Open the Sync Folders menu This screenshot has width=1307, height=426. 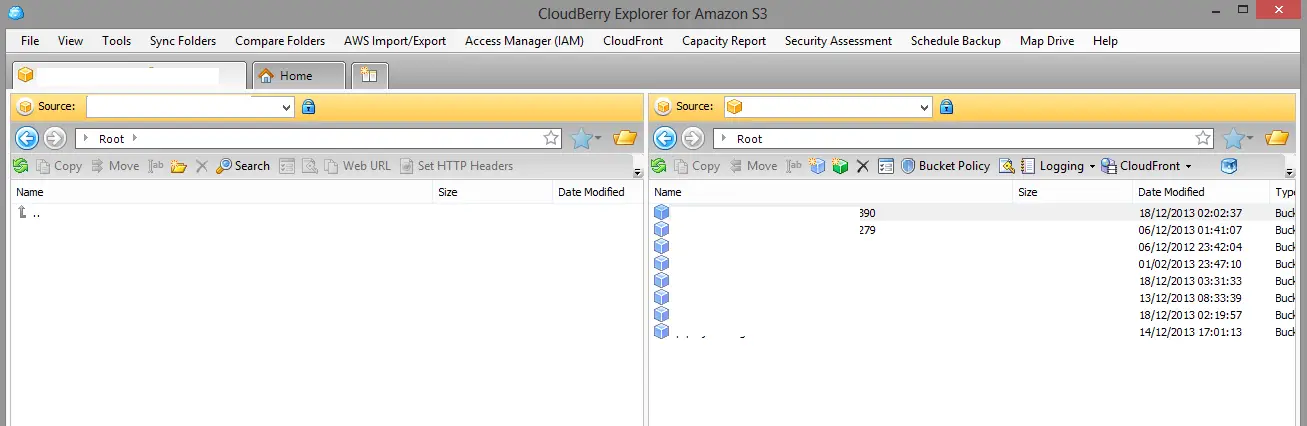(x=183, y=41)
